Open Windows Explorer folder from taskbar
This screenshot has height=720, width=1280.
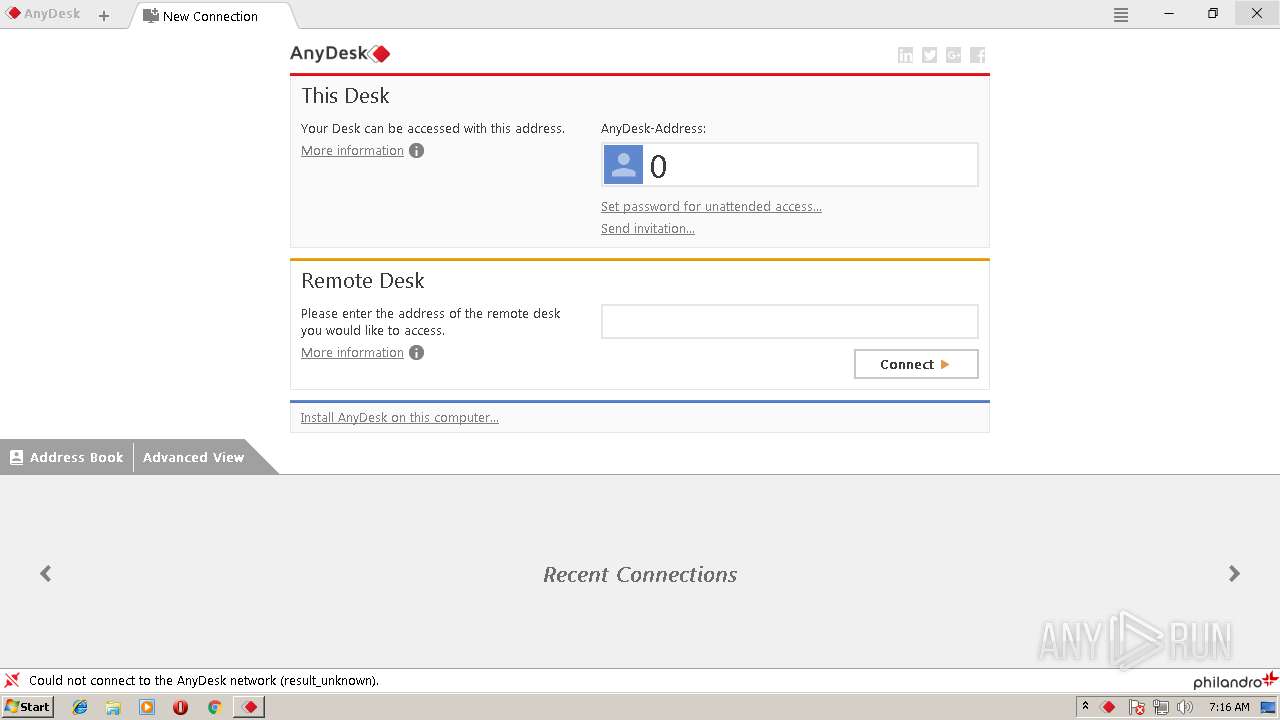[x=113, y=707]
